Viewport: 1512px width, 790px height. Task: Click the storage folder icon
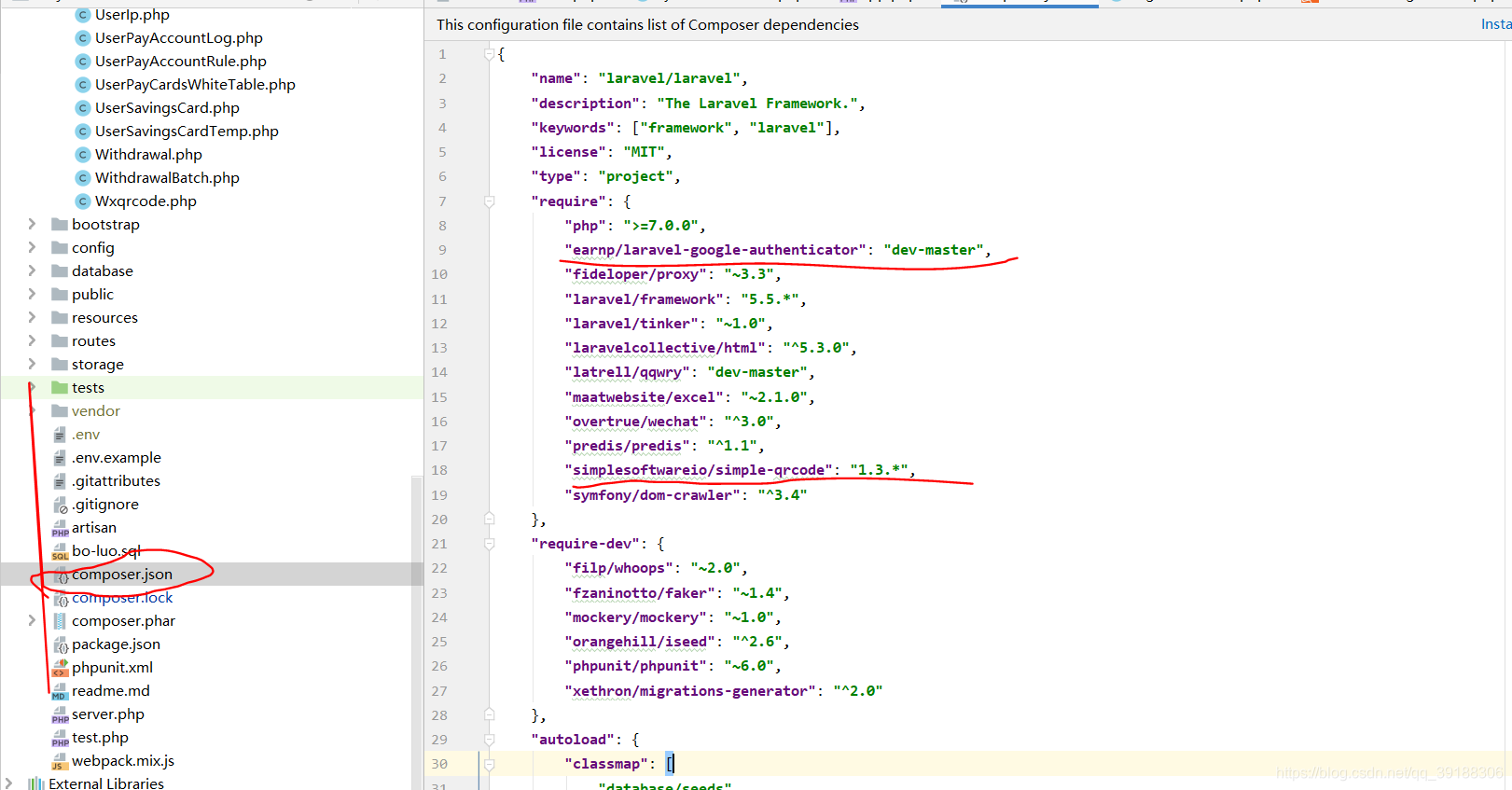[60, 365]
